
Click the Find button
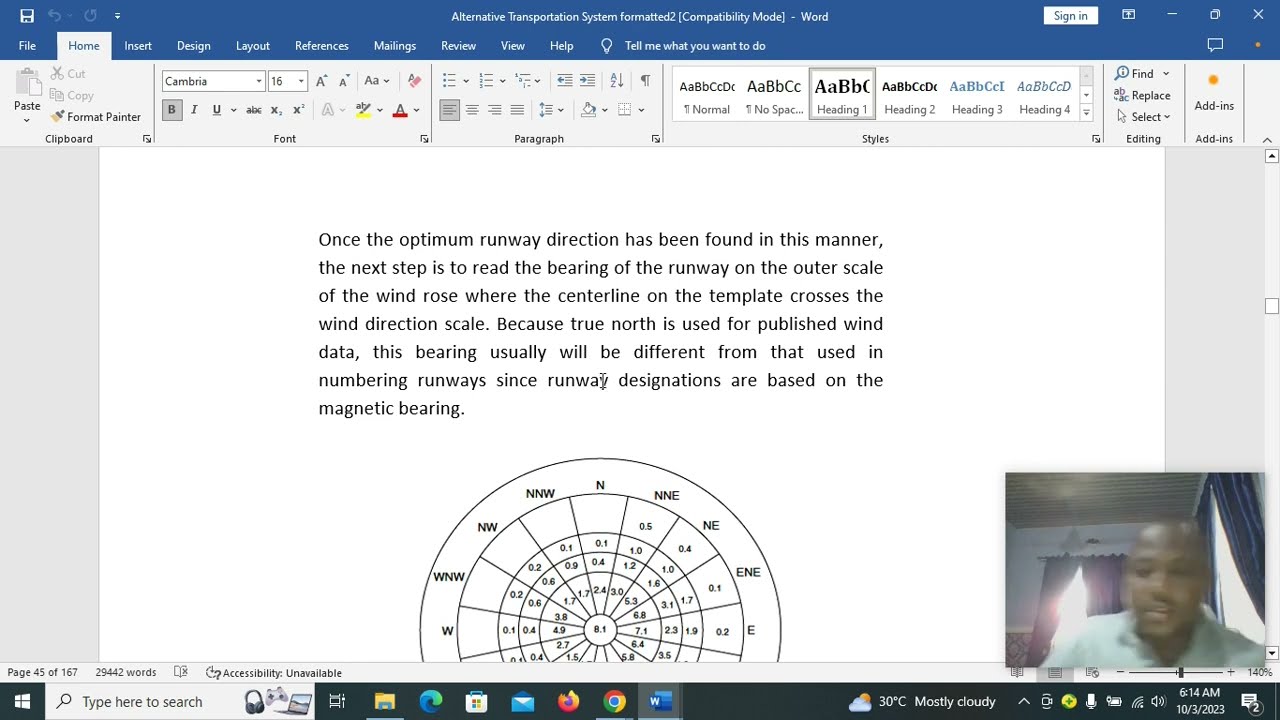pyautogui.click(x=1135, y=73)
